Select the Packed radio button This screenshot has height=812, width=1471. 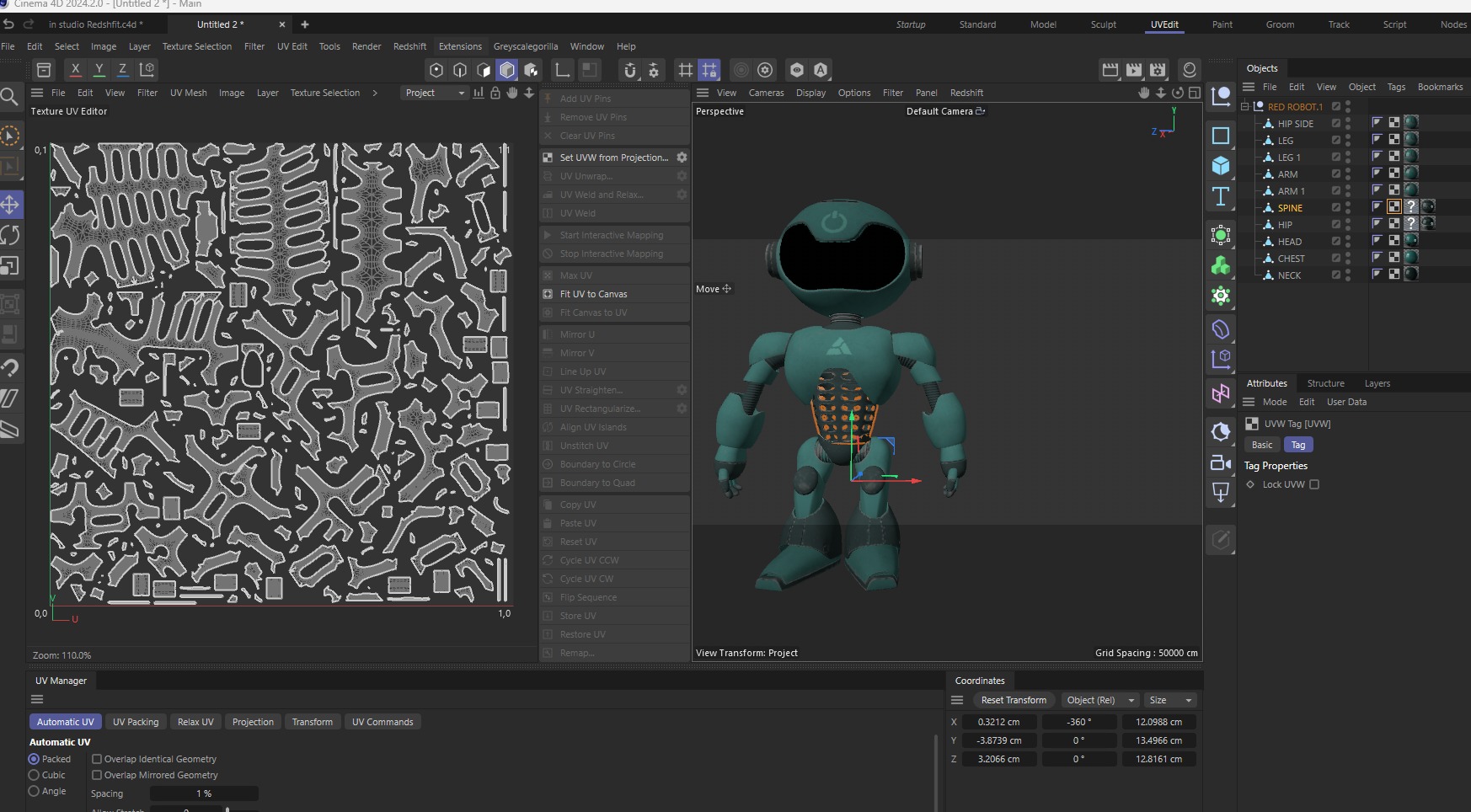pyautogui.click(x=35, y=759)
